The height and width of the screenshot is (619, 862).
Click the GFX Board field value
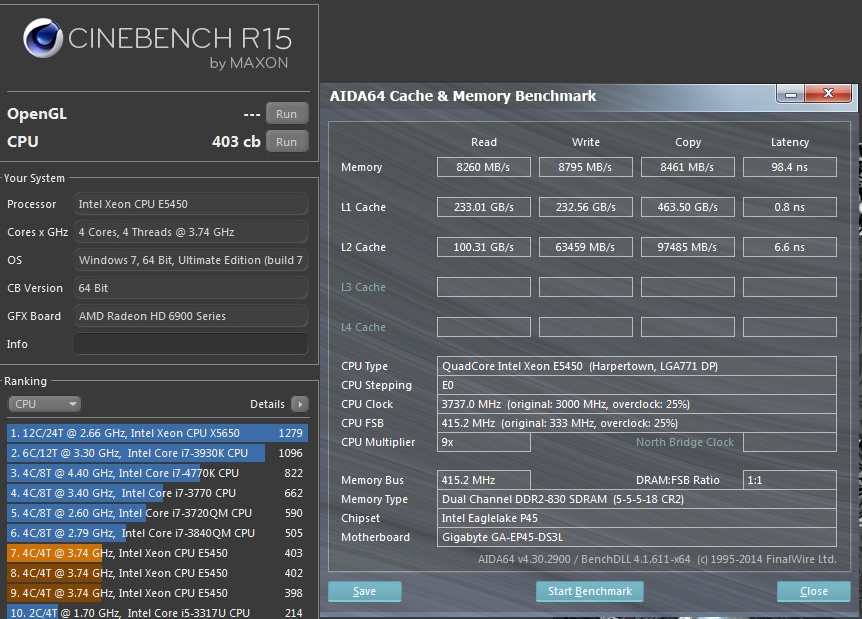coord(190,316)
